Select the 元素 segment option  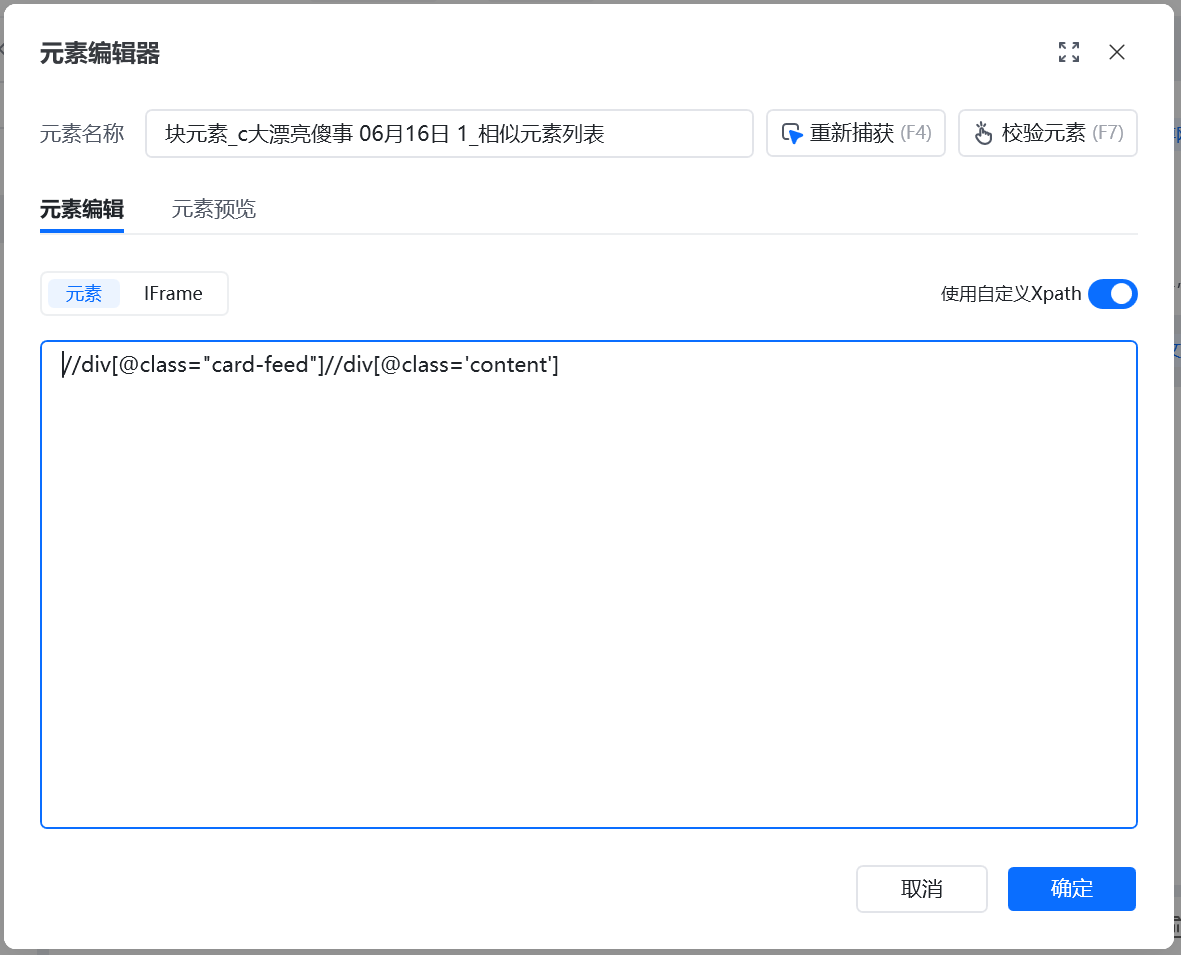point(83,293)
